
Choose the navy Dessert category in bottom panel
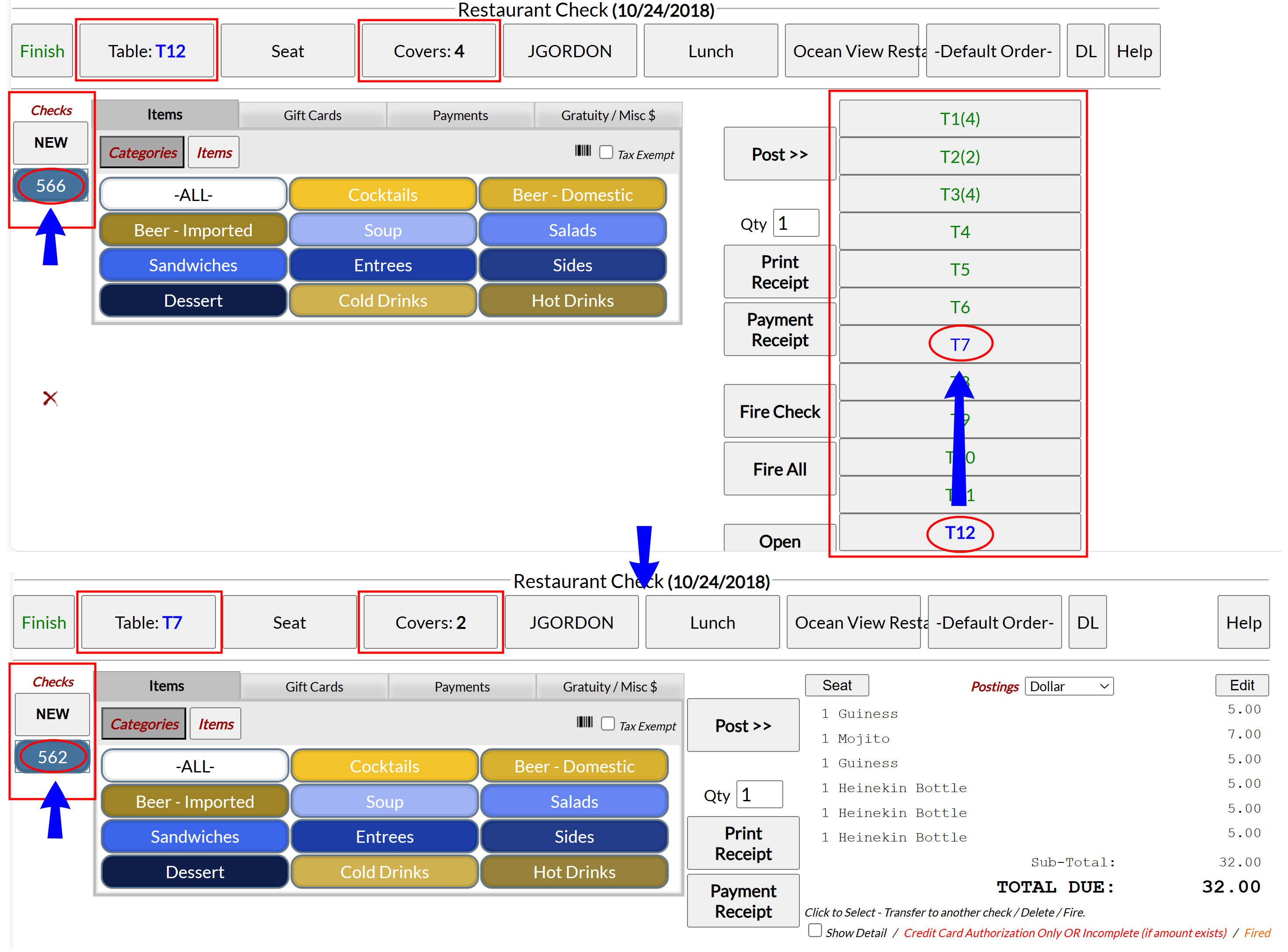pos(195,872)
